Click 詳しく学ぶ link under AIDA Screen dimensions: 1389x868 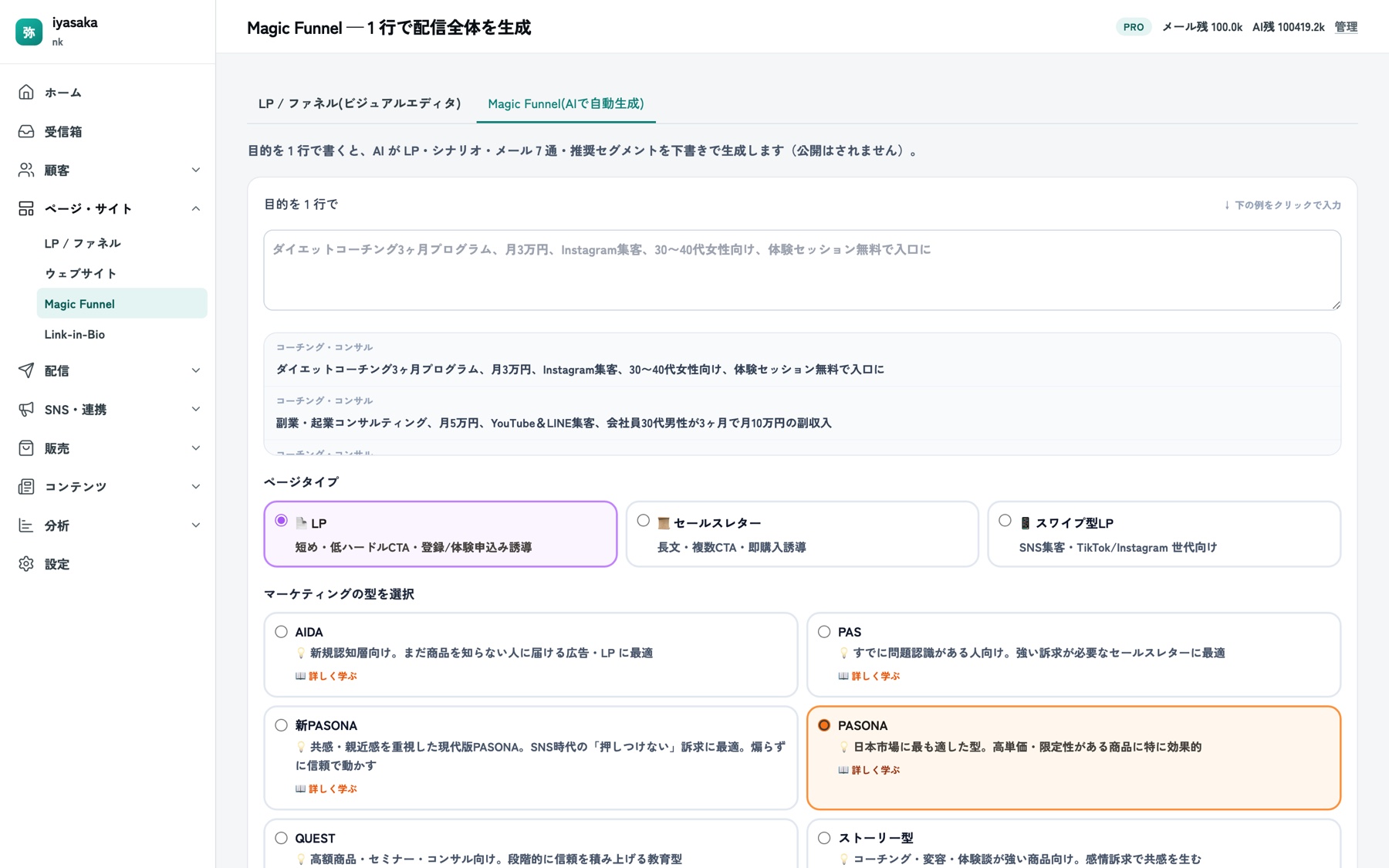click(x=333, y=676)
